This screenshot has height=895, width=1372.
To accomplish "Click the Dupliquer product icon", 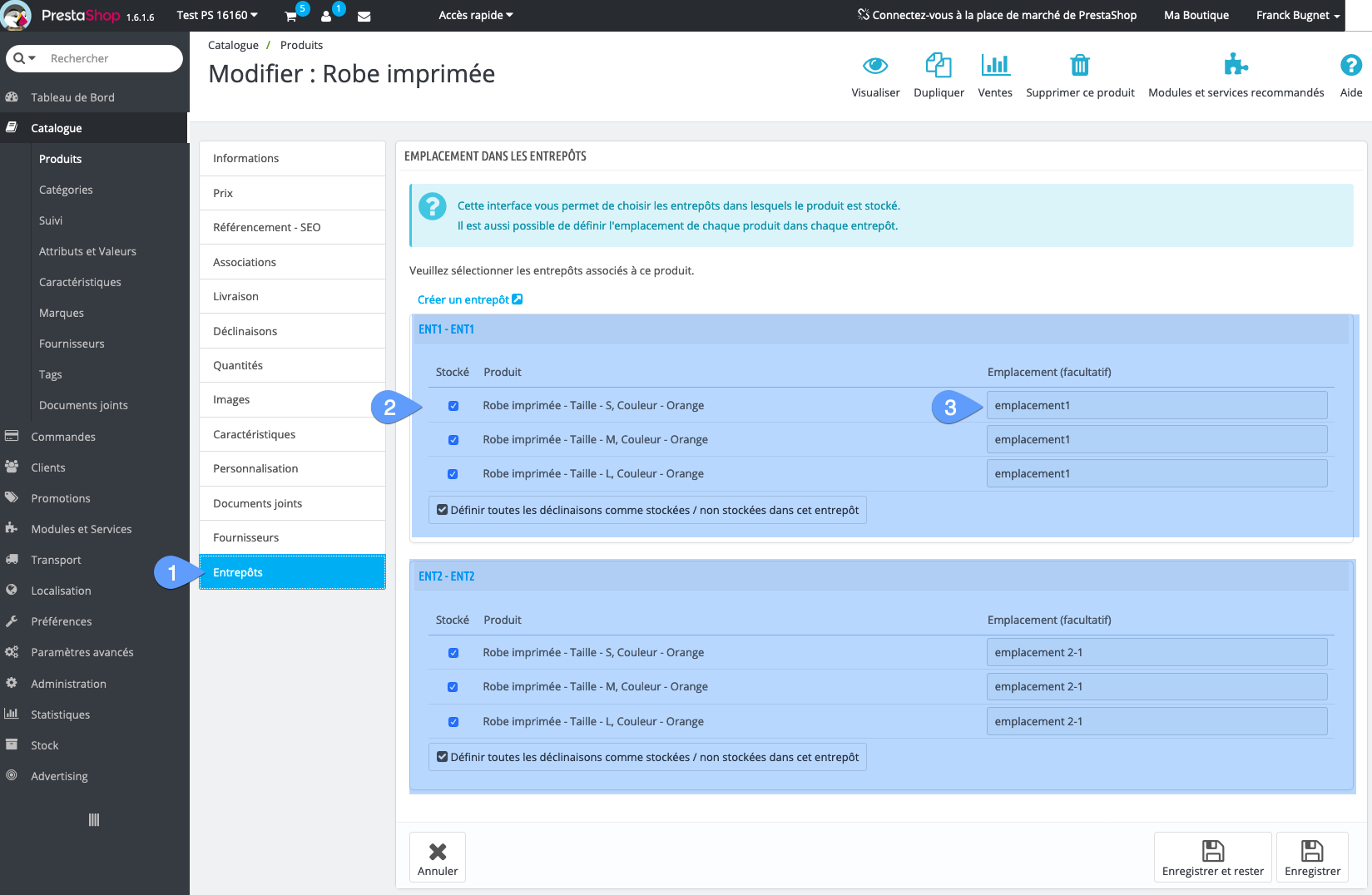I will tap(939, 66).
